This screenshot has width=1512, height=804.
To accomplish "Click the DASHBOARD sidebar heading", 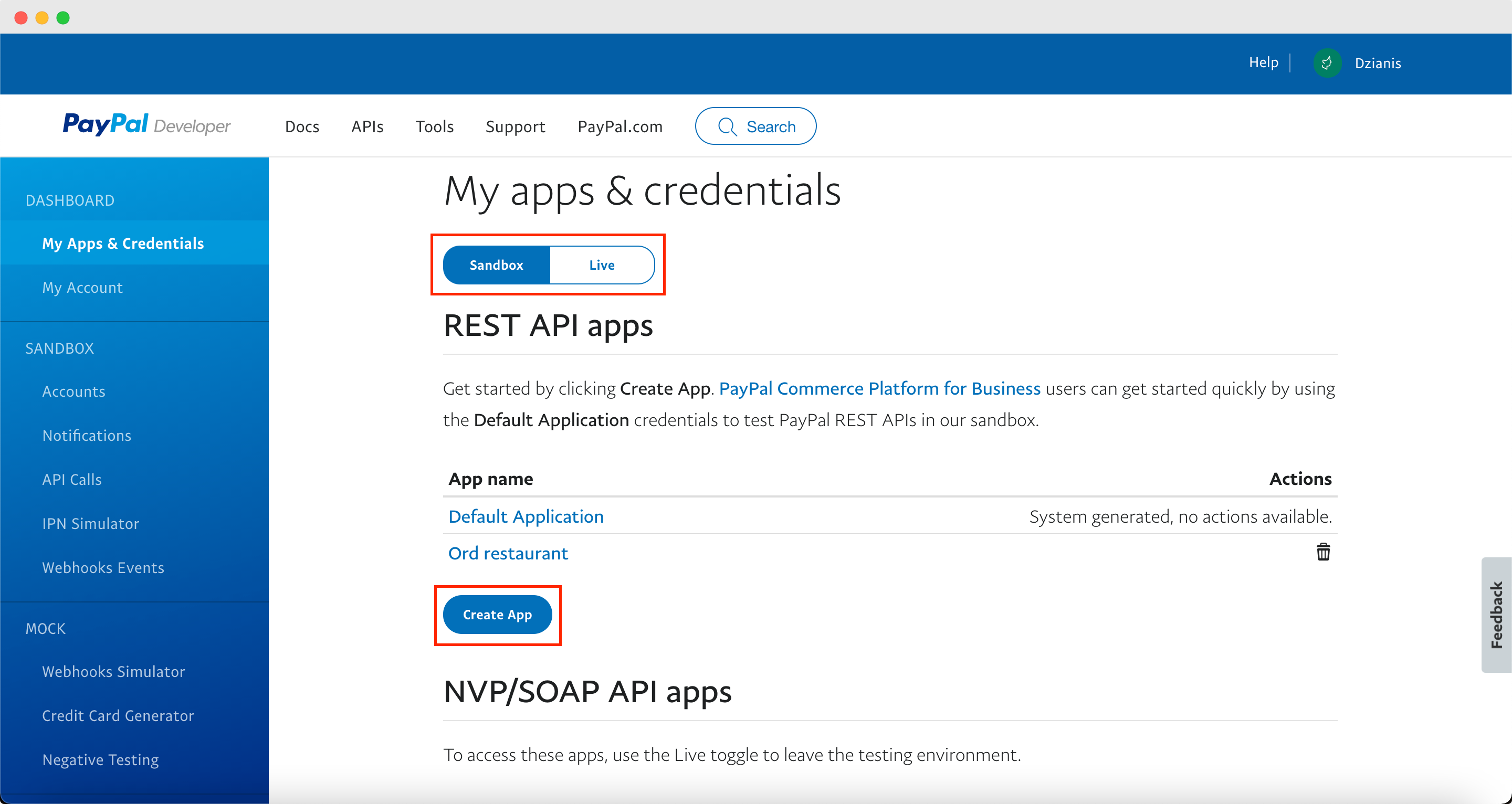I will pyautogui.click(x=70, y=200).
